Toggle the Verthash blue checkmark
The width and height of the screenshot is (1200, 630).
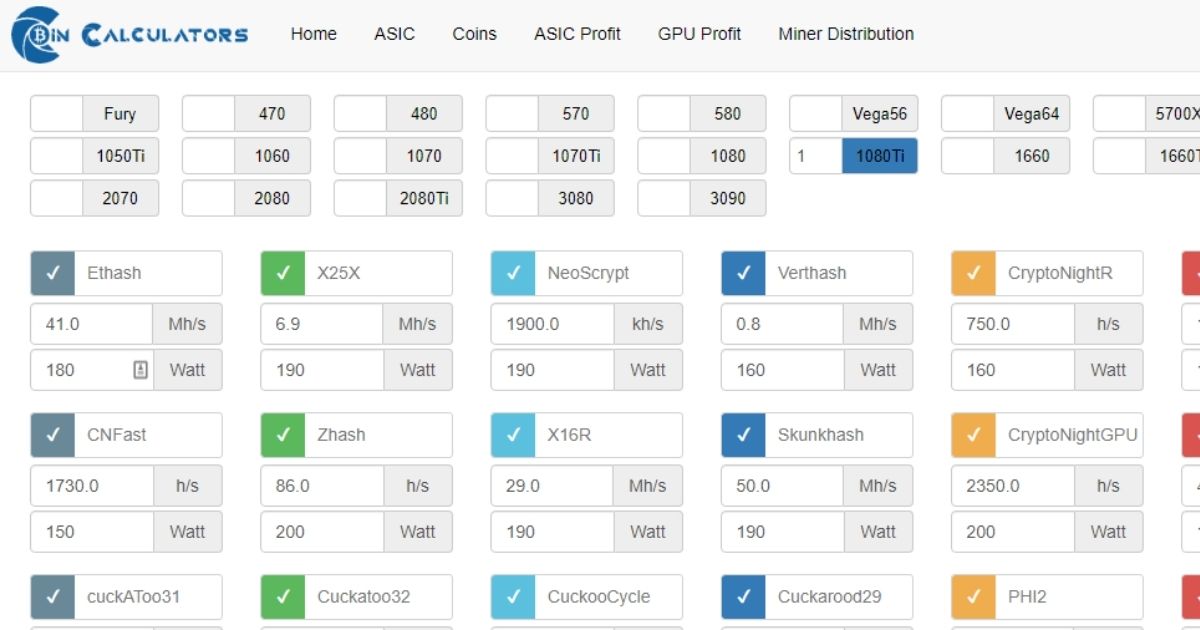(x=743, y=273)
